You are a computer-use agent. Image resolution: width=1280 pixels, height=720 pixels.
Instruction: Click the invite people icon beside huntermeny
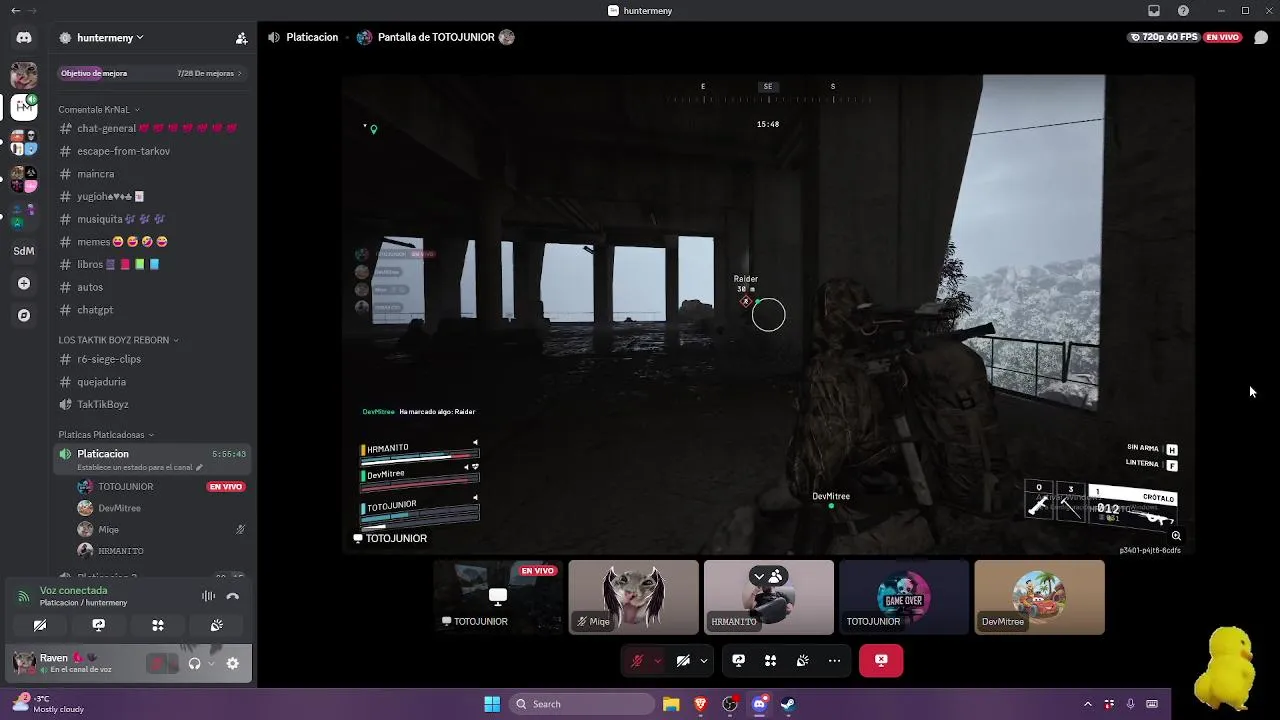pos(241,38)
